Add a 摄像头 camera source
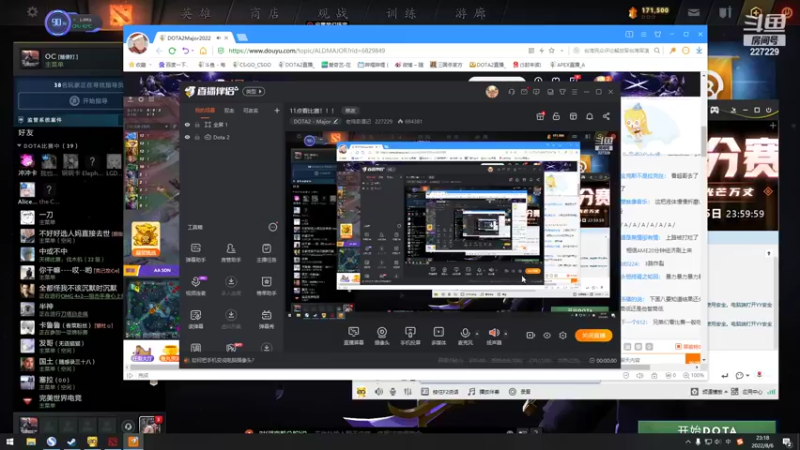 (x=382, y=336)
